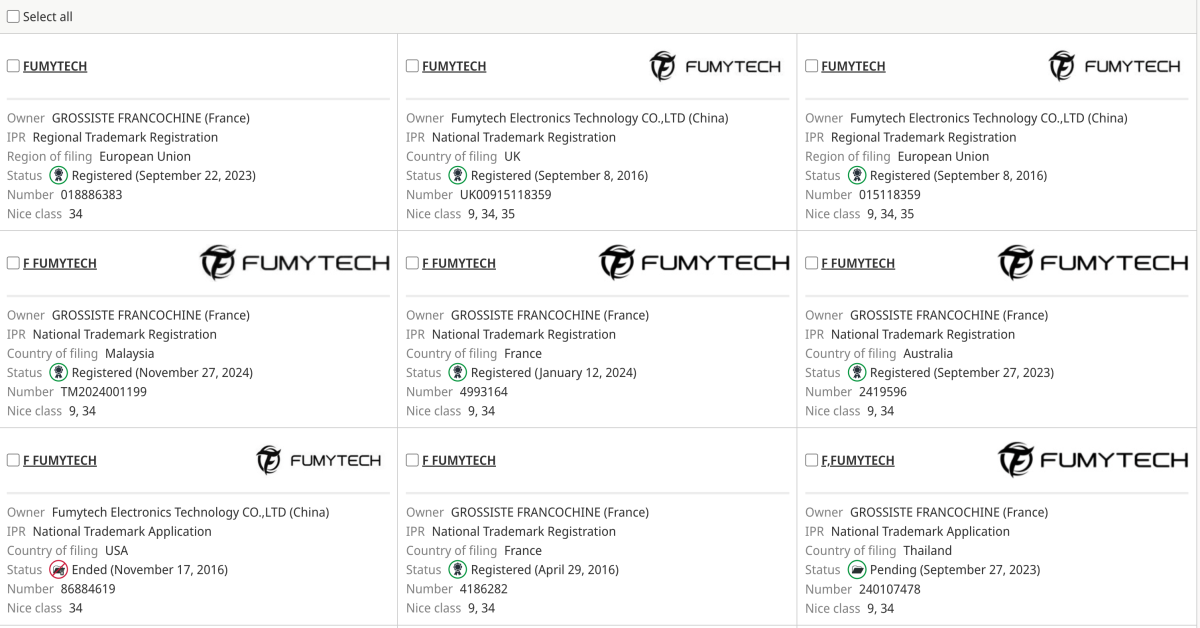Open the FUMYTECH title link for UK00915118359
This screenshot has width=1200, height=628.
coord(454,67)
